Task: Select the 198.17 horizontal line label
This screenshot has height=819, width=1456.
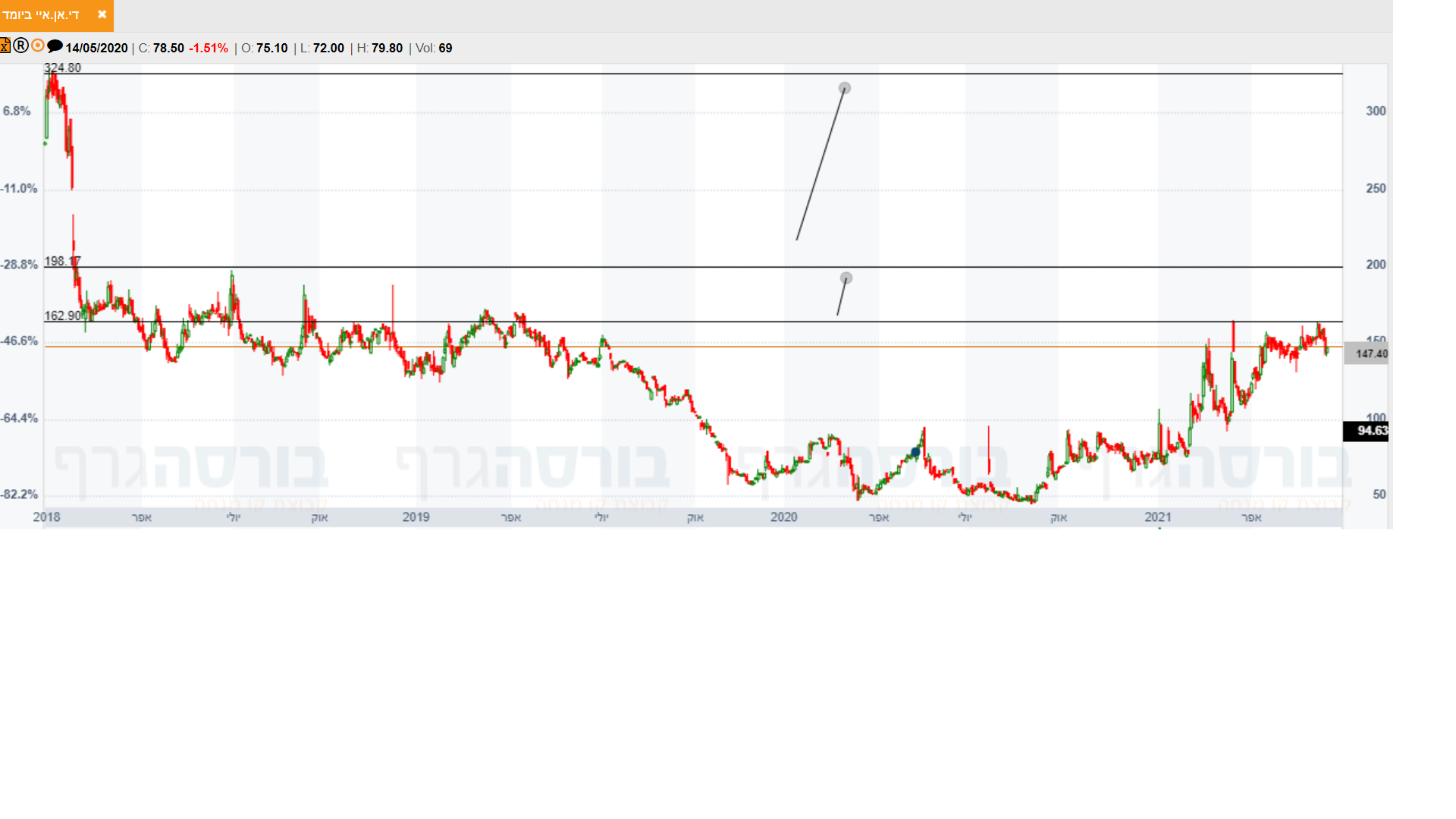Action: (x=61, y=262)
